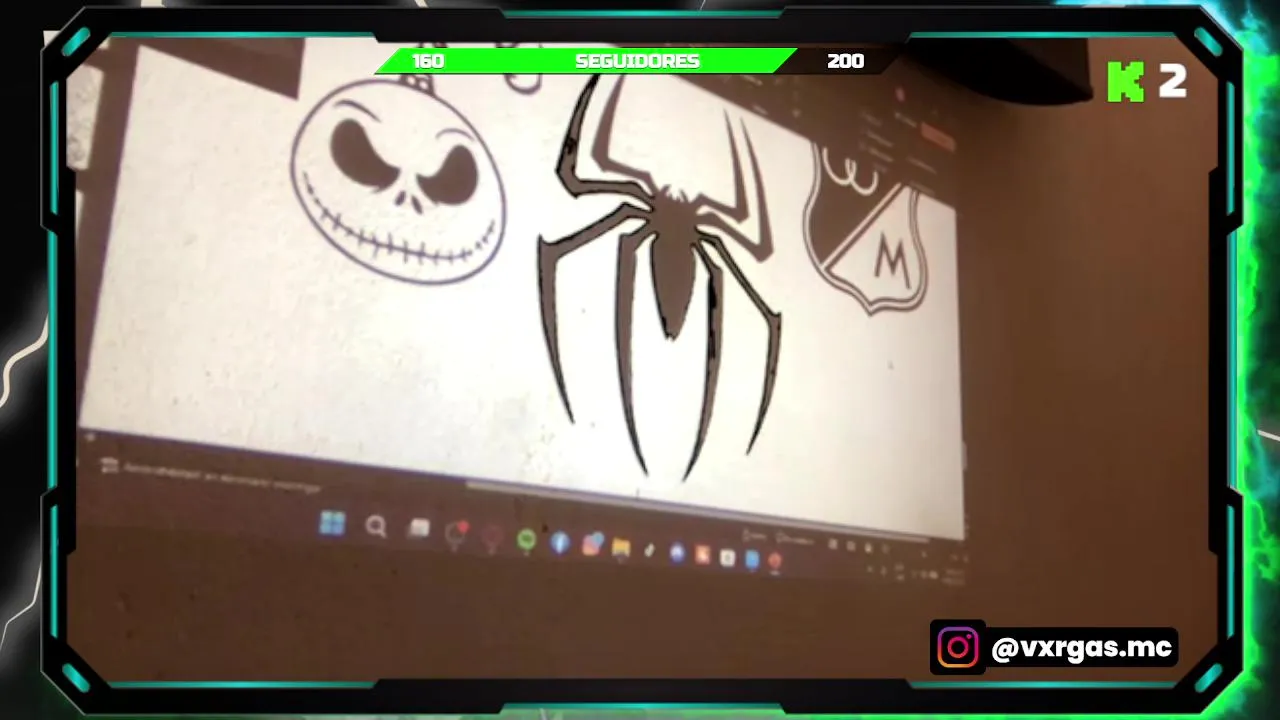Open the Windows Start menu
This screenshot has height=720, width=1280.
332,523
